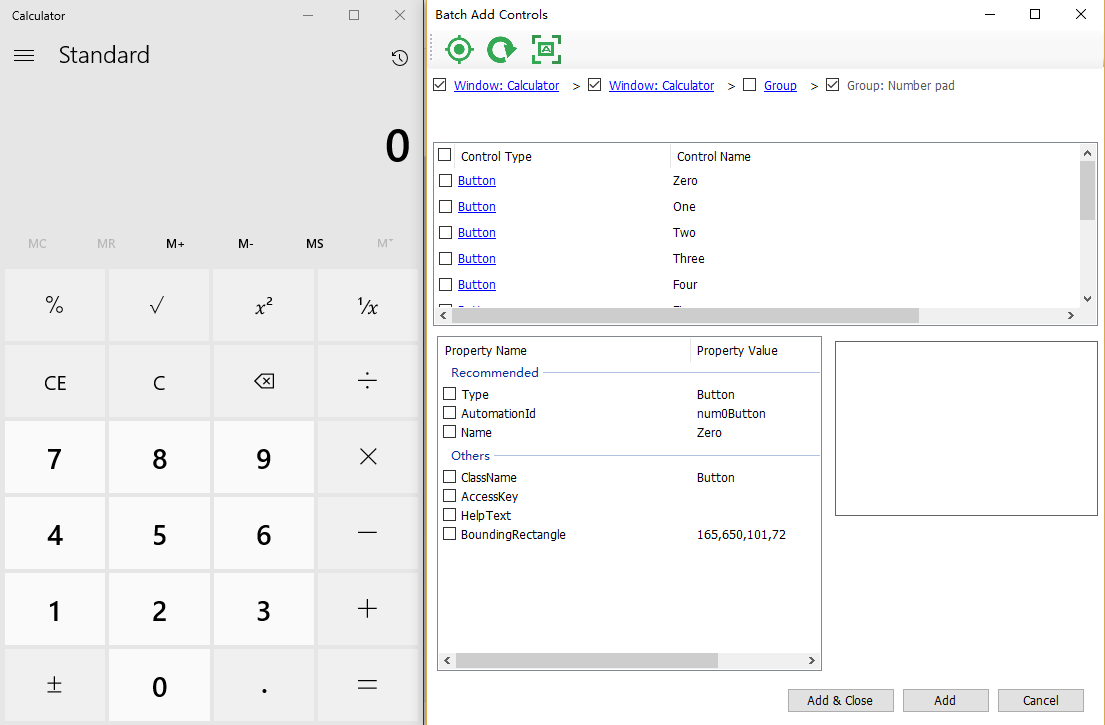
Task: Click the M- memory subtract button
Action: [x=245, y=244]
